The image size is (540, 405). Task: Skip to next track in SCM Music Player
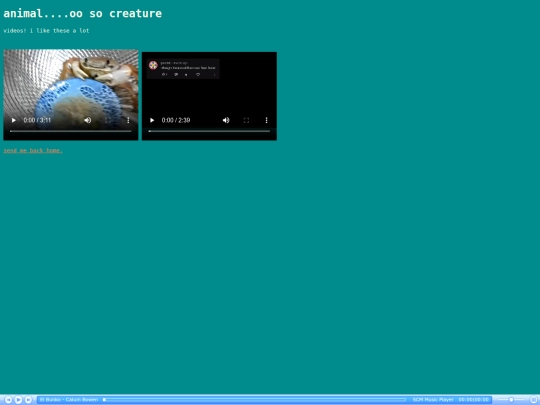pos(28,400)
